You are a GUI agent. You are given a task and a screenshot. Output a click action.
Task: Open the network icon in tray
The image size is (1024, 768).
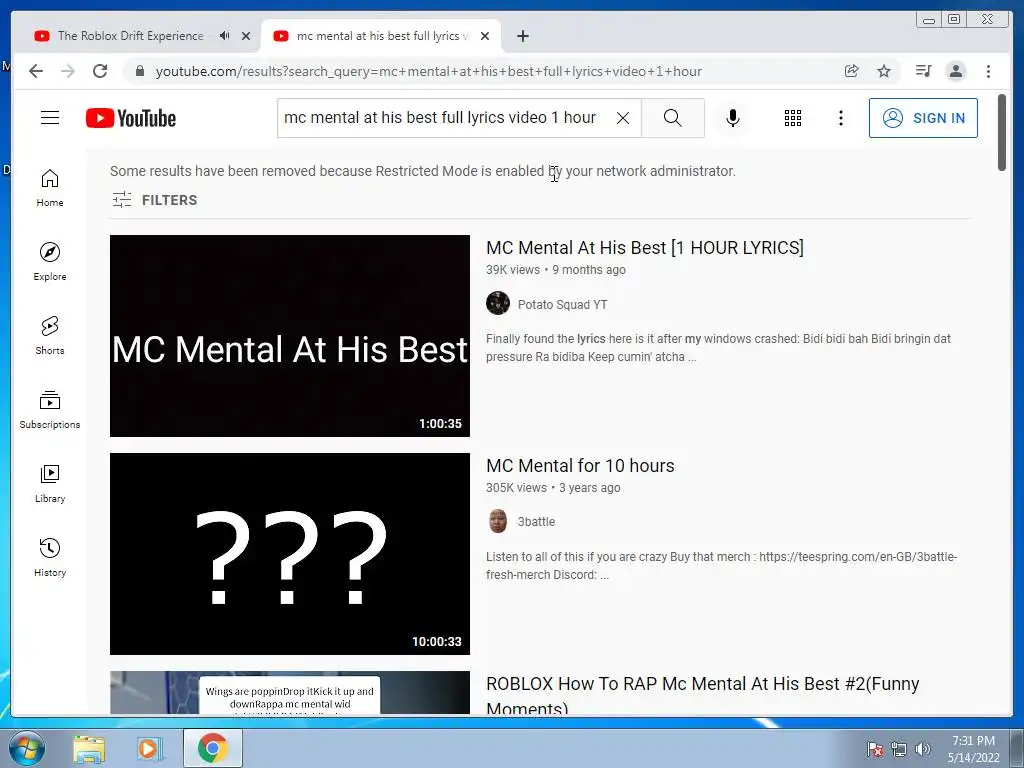[899, 749]
